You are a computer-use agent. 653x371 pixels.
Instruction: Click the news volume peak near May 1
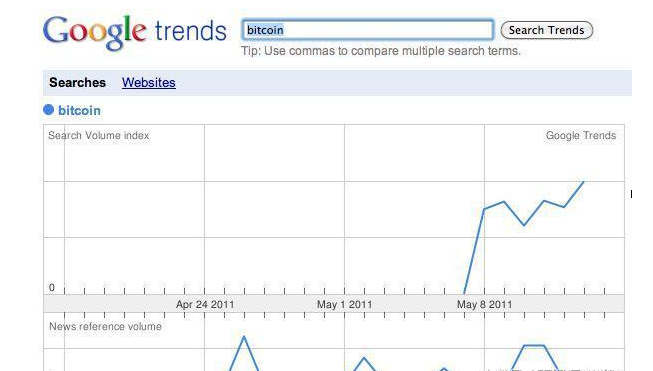pyautogui.click(x=364, y=358)
